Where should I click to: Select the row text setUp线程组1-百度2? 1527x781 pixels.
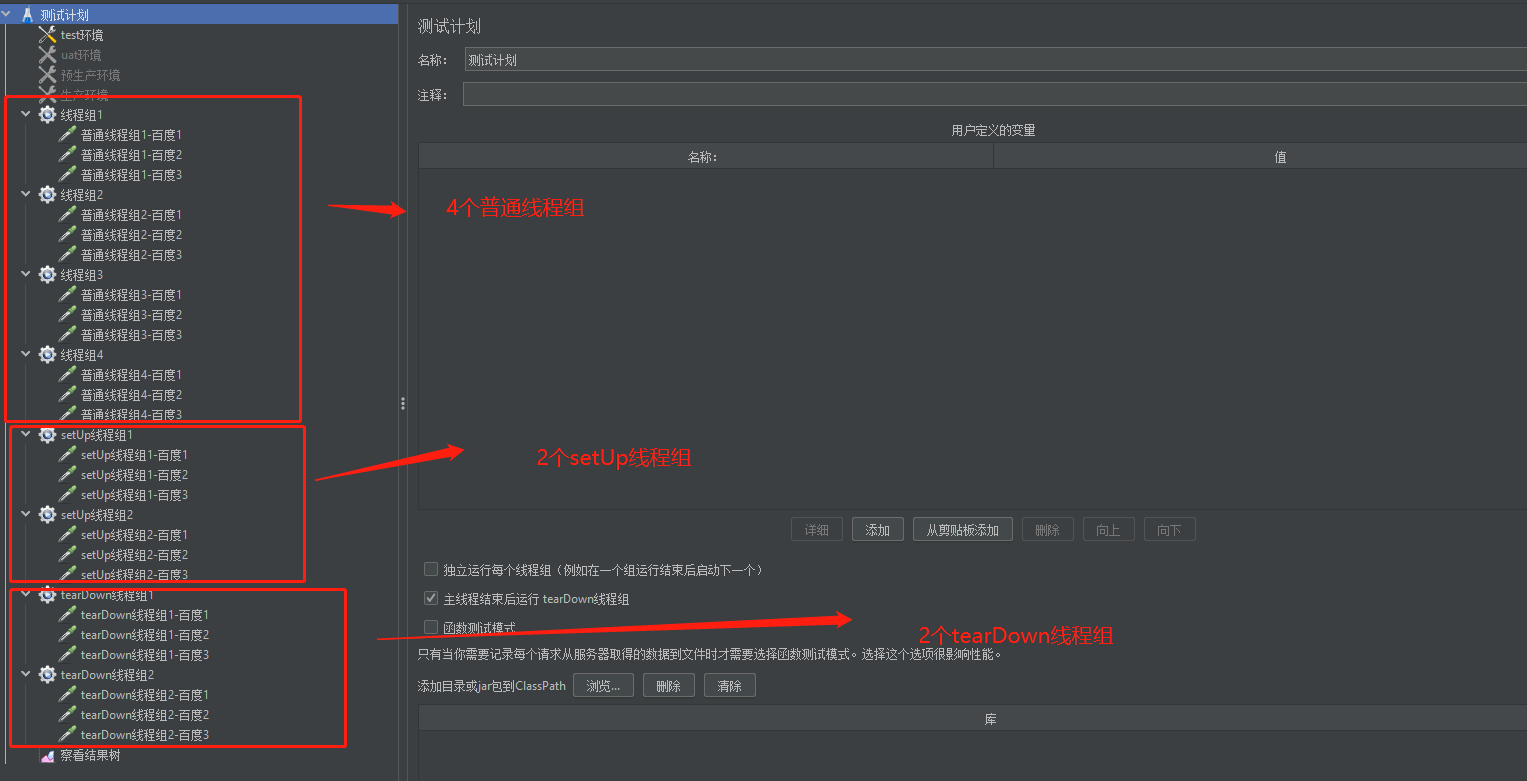click(134, 475)
